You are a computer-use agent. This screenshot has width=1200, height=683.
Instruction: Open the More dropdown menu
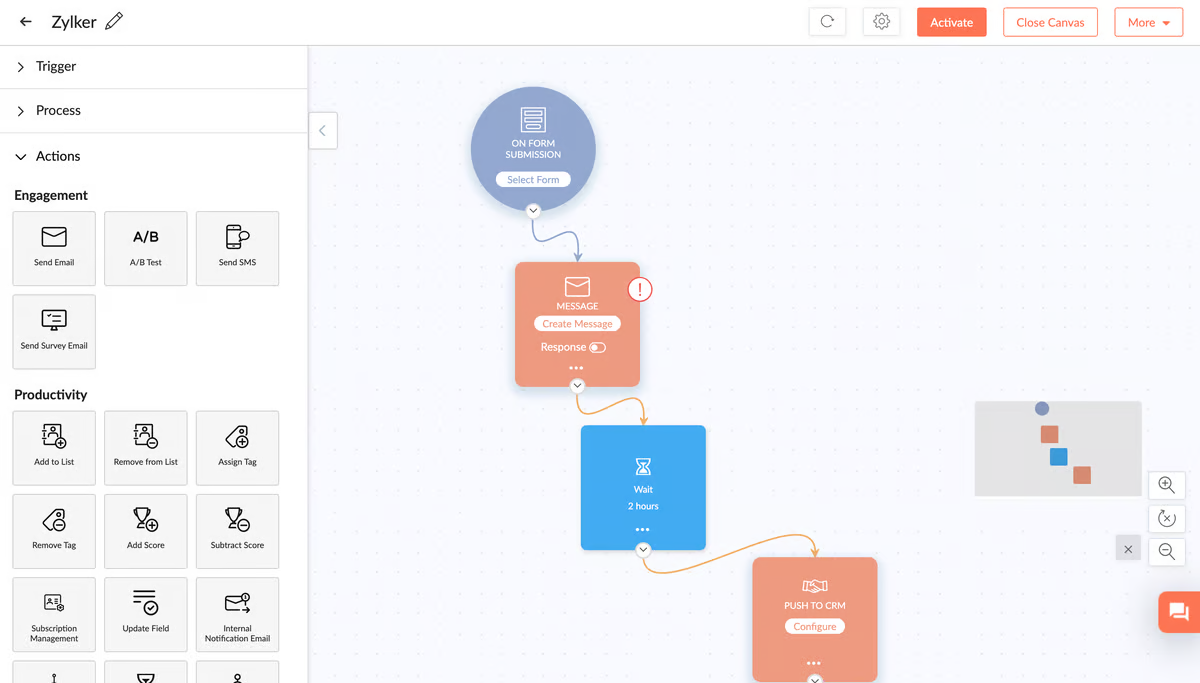(1148, 22)
